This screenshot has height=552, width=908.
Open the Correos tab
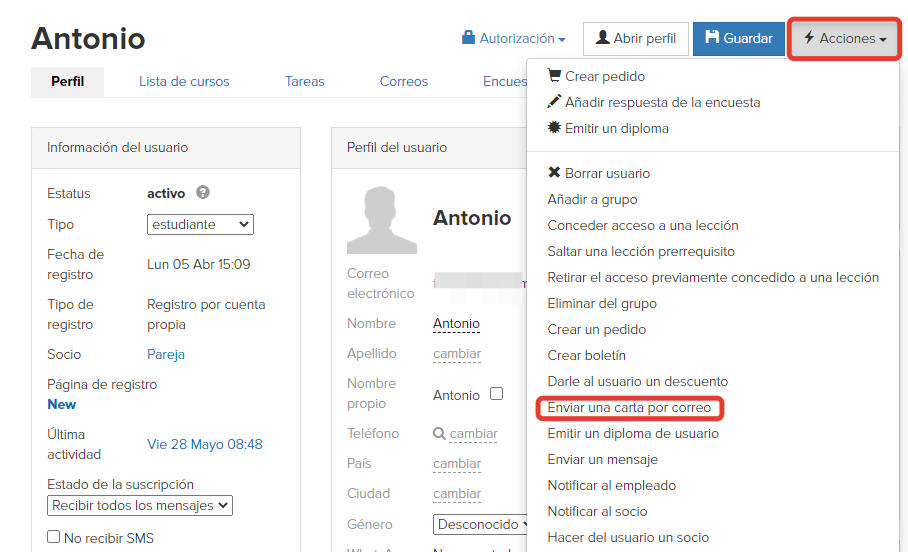[x=404, y=82]
